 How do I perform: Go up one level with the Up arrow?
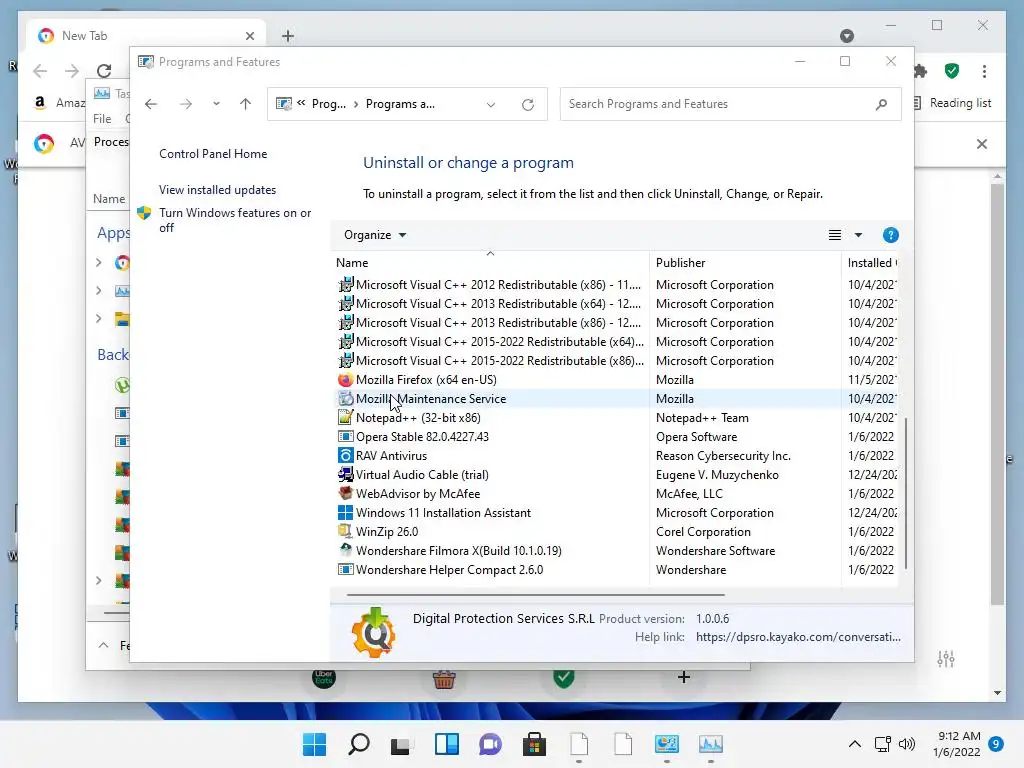tap(246, 104)
